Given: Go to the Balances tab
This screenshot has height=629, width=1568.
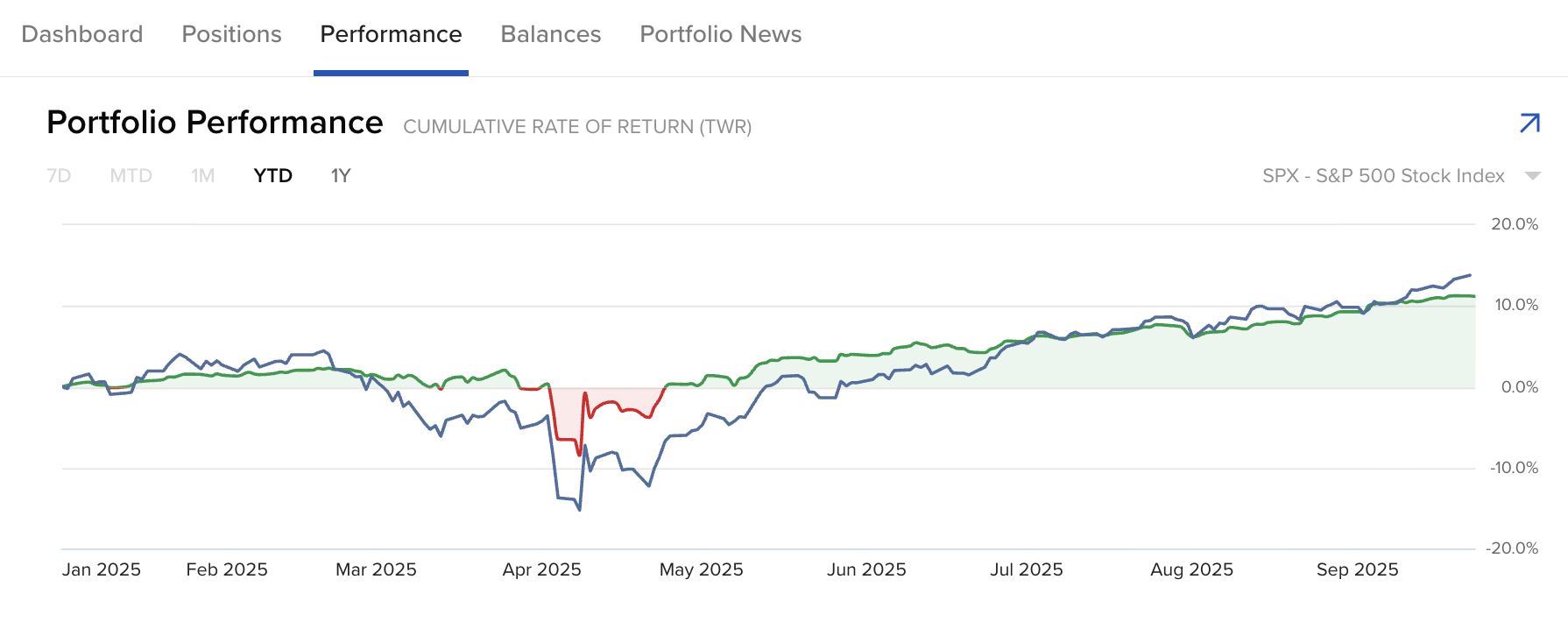Looking at the screenshot, I should coord(550,34).
